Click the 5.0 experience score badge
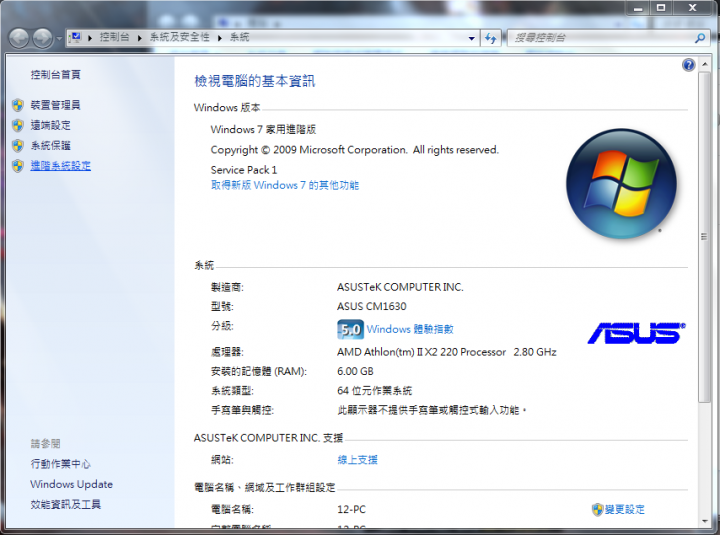 (x=350, y=329)
